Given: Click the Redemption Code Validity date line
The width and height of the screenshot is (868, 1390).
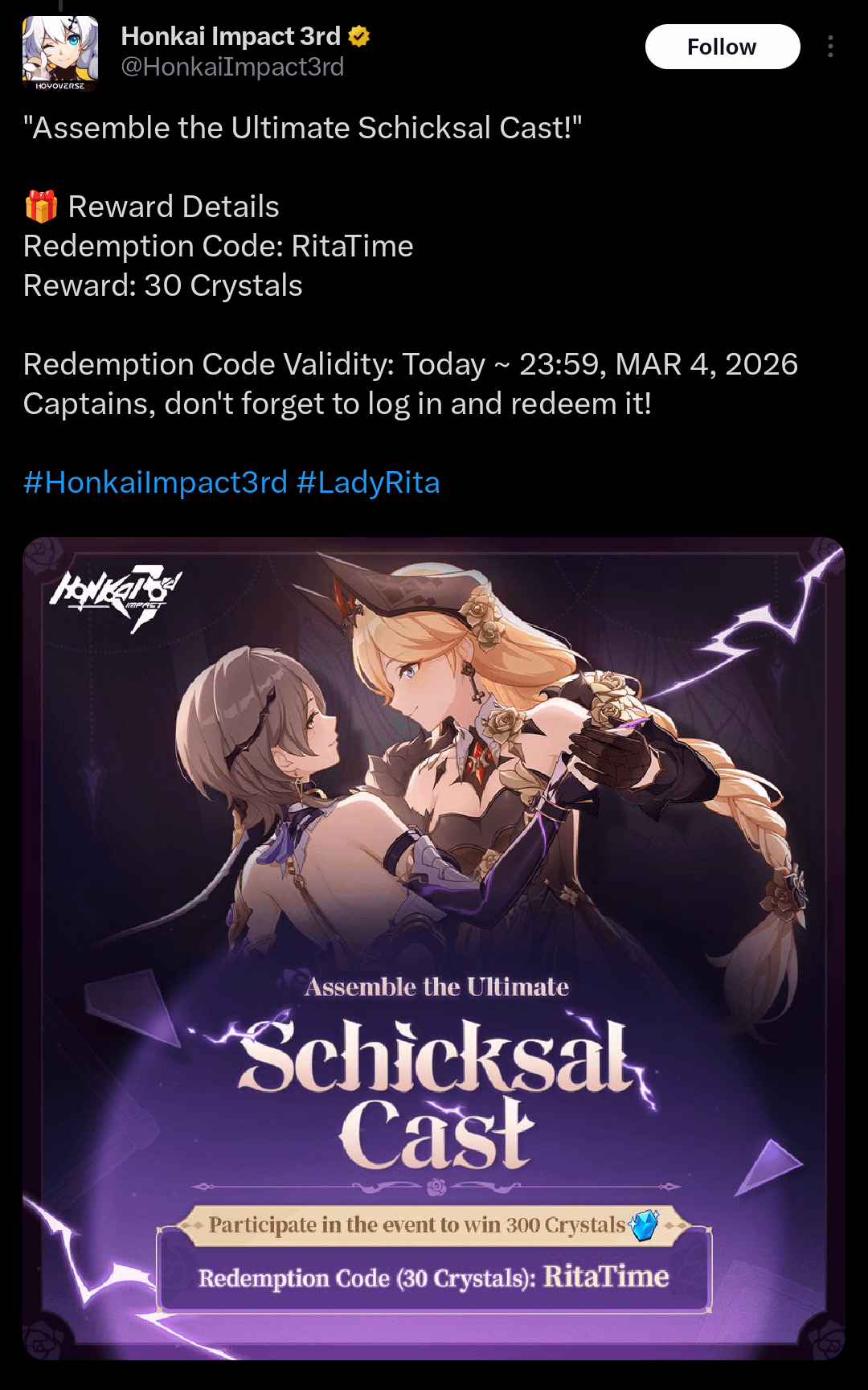Looking at the screenshot, I should [411, 364].
